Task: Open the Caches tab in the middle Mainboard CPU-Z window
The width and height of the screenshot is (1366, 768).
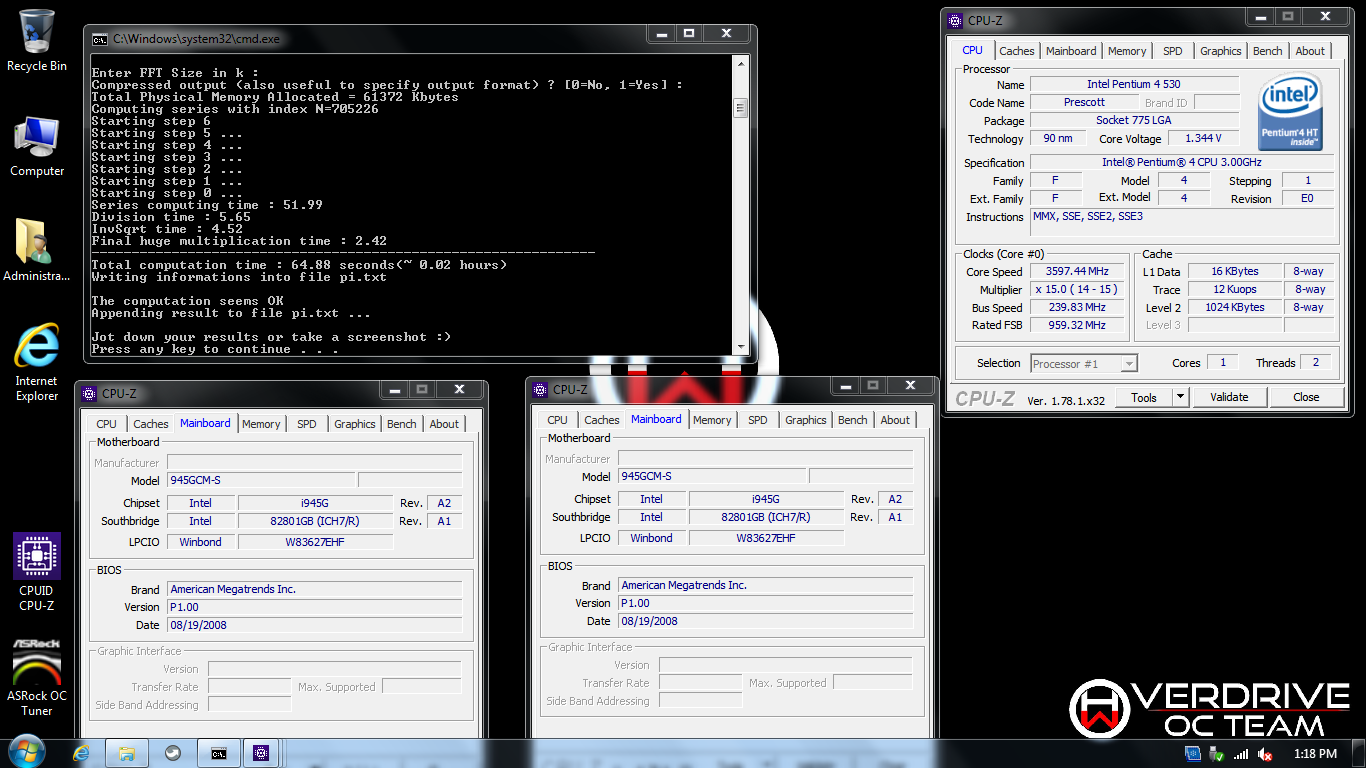Action: (x=602, y=420)
